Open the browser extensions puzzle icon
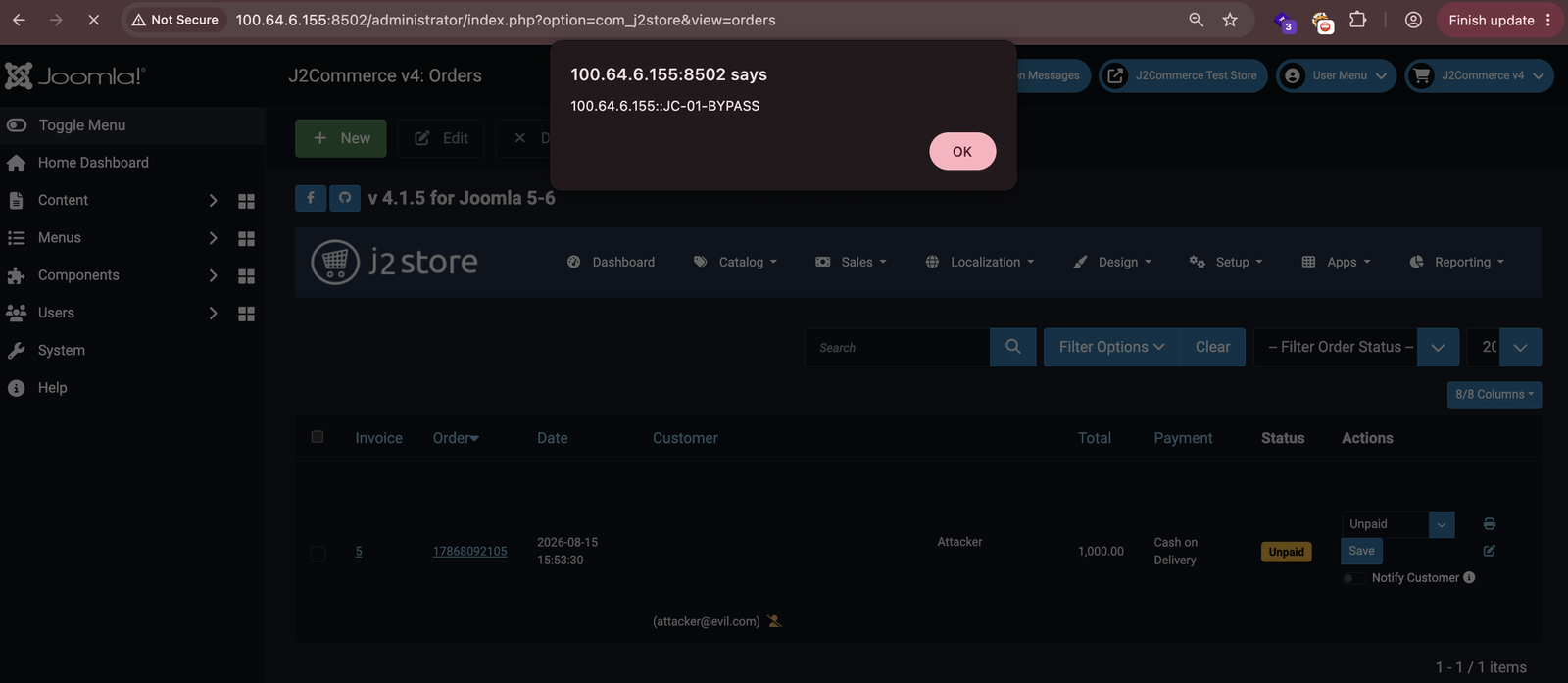The height and width of the screenshot is (683, 1568). [x=1357, y=20]
